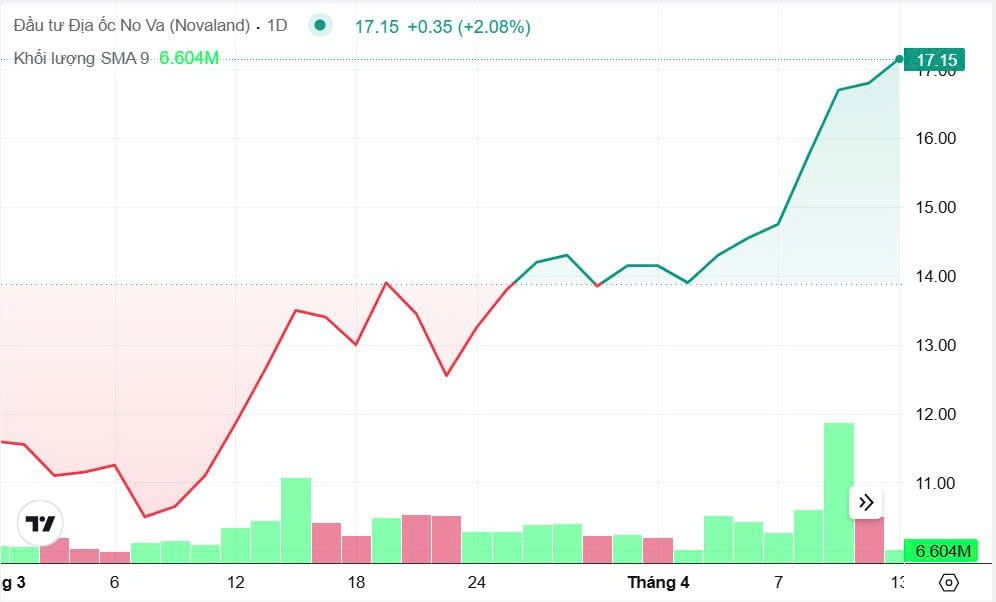Click the Novaland symbol title
Screen dimensions: 996x602
point(131,26)
